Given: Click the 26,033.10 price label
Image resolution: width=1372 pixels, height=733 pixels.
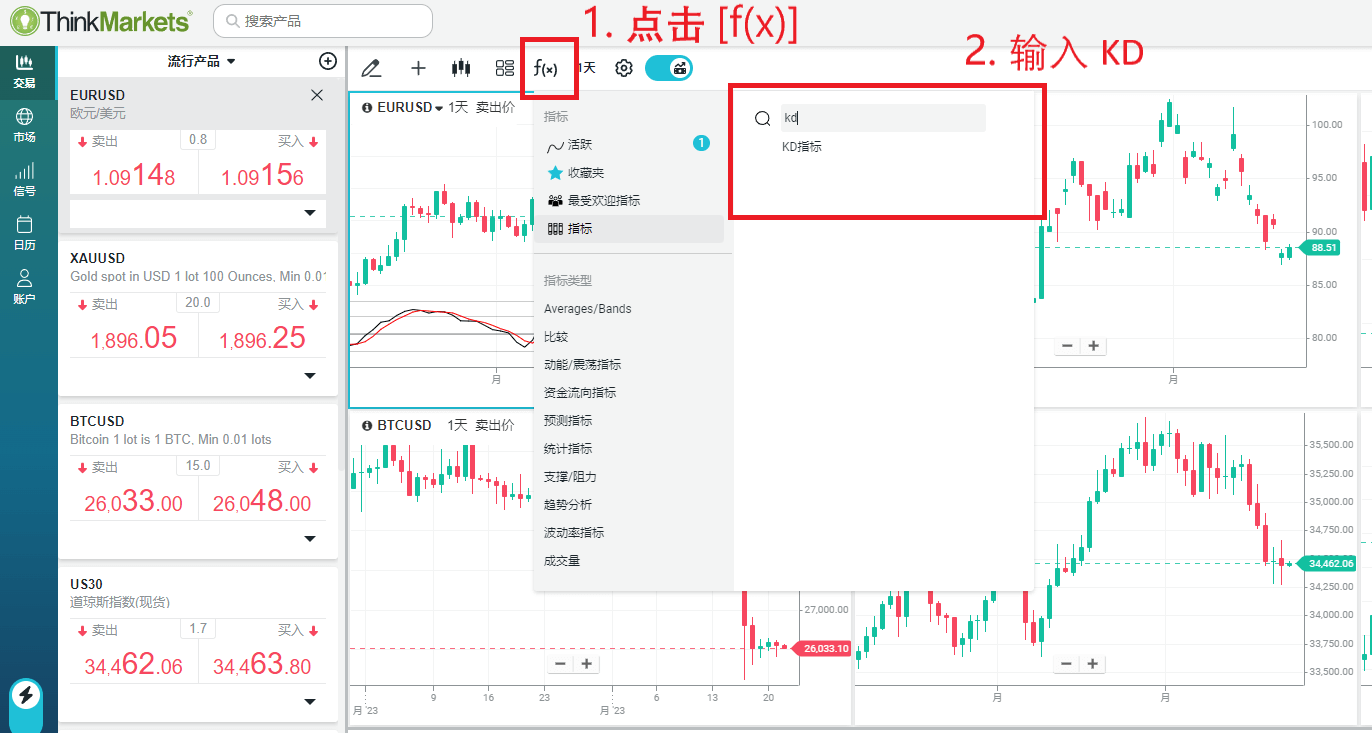Looking at the screenshot, I should (x=823, y=648).
